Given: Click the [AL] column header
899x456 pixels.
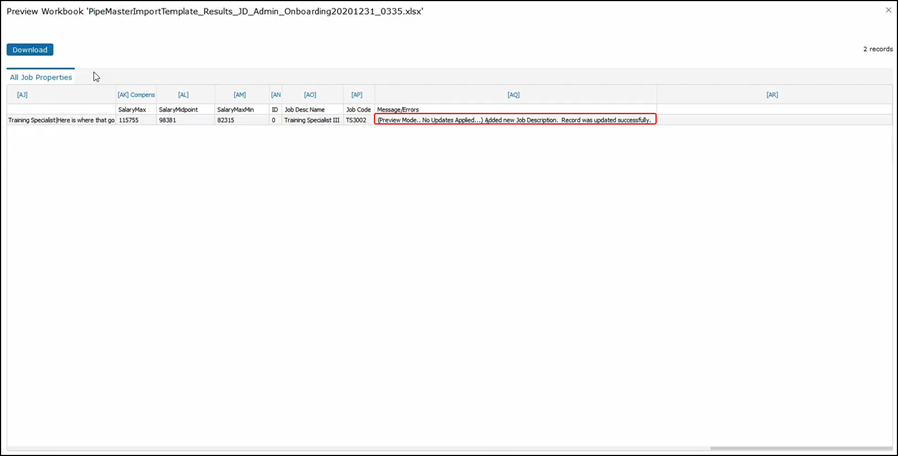Looking at the screenshot, I should click(x=183, y=94).
